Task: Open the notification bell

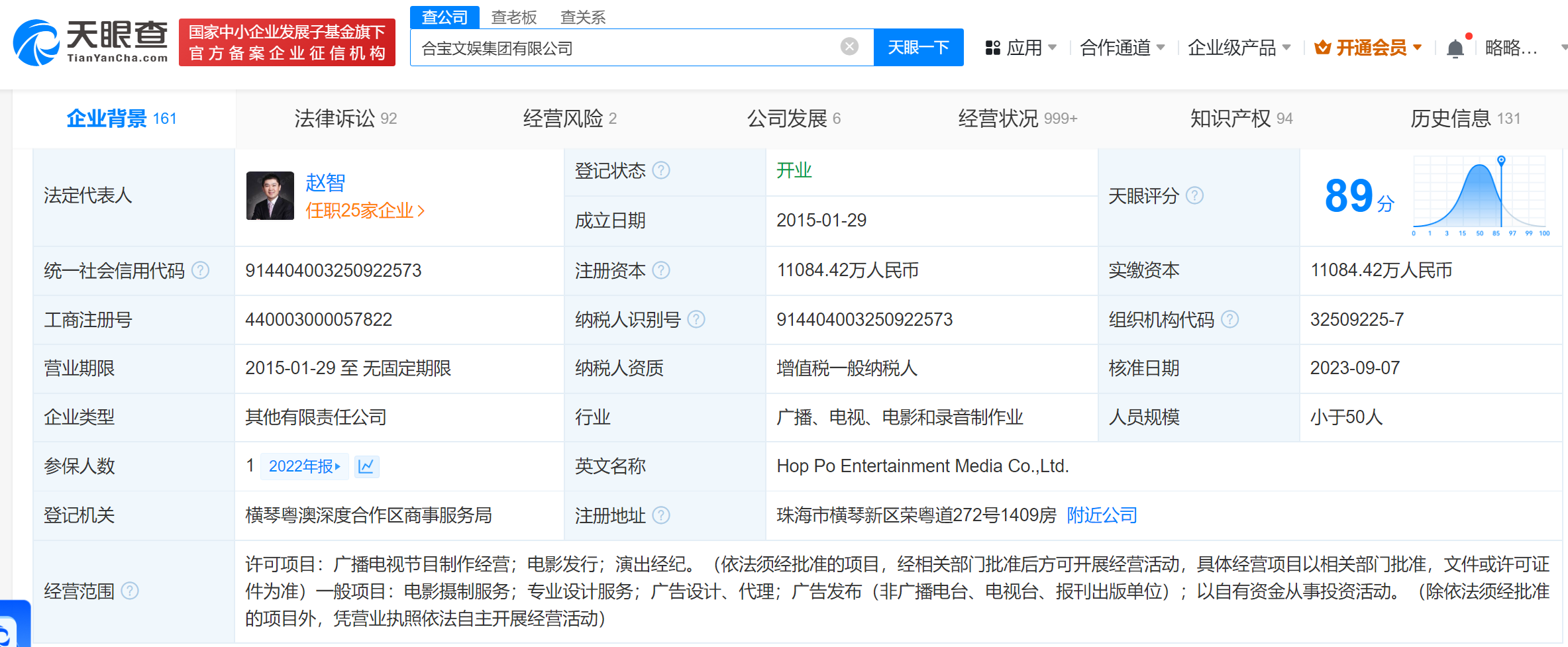Action: 1455,46
